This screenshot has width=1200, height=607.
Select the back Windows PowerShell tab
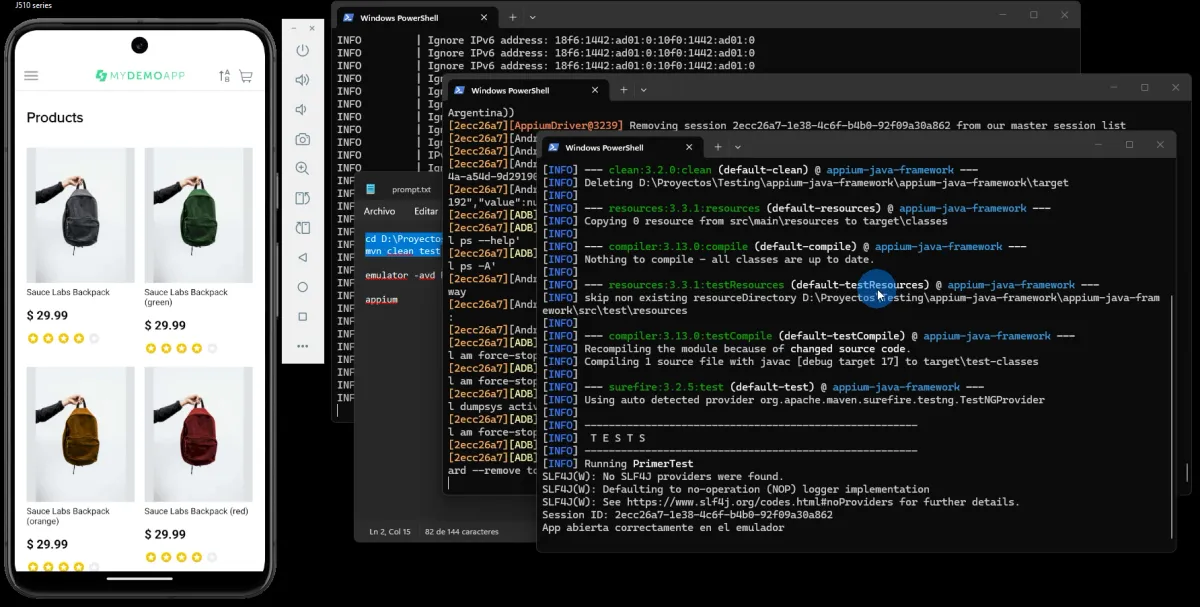pyautogui.click(x=416, y=18)
